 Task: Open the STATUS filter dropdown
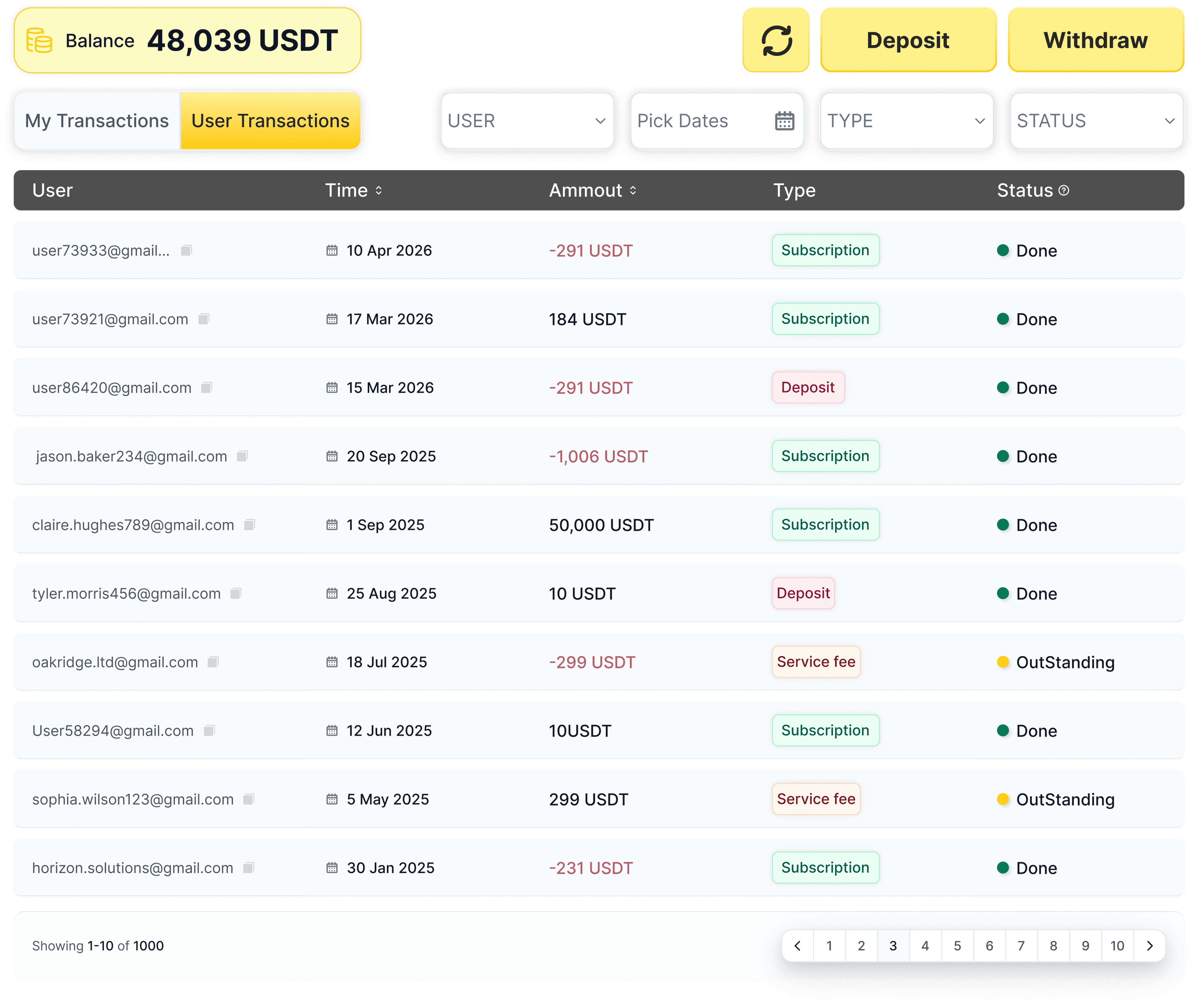(x=1097, y=121)
